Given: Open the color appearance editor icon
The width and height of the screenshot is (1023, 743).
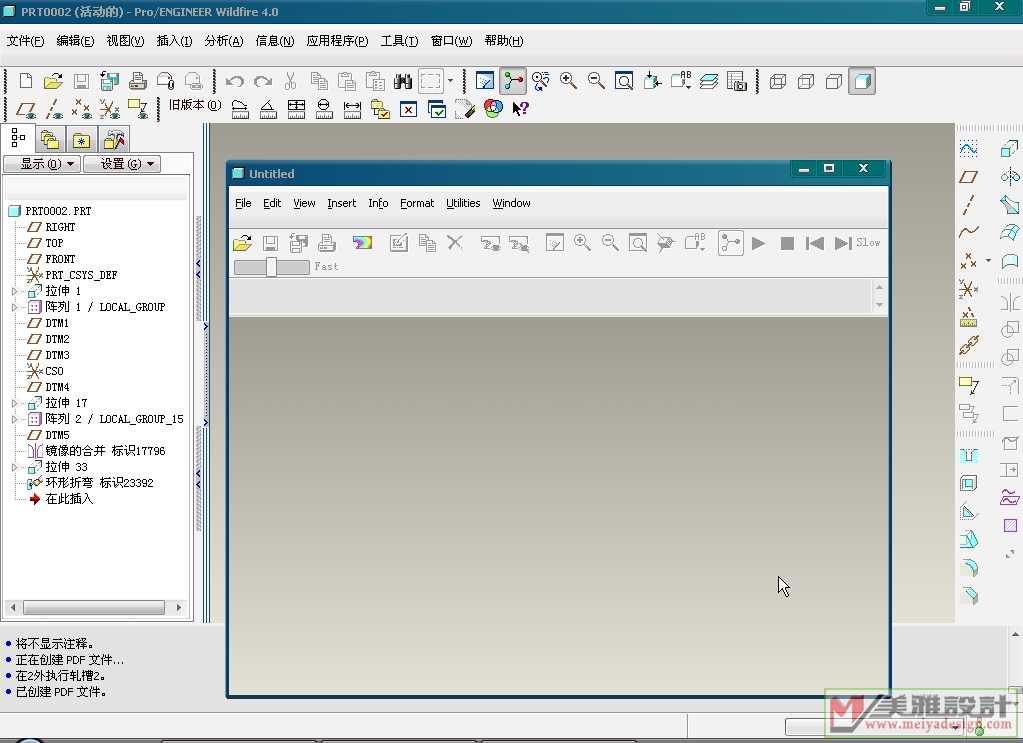Looking at the screenshot, I should click(493, 108).
